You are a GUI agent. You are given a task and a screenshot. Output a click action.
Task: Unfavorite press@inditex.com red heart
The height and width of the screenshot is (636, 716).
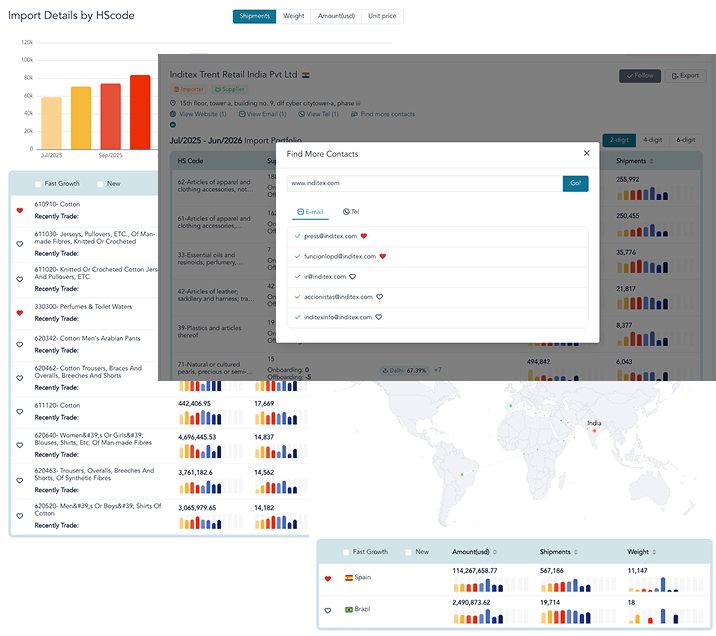(x=364, y=236)
